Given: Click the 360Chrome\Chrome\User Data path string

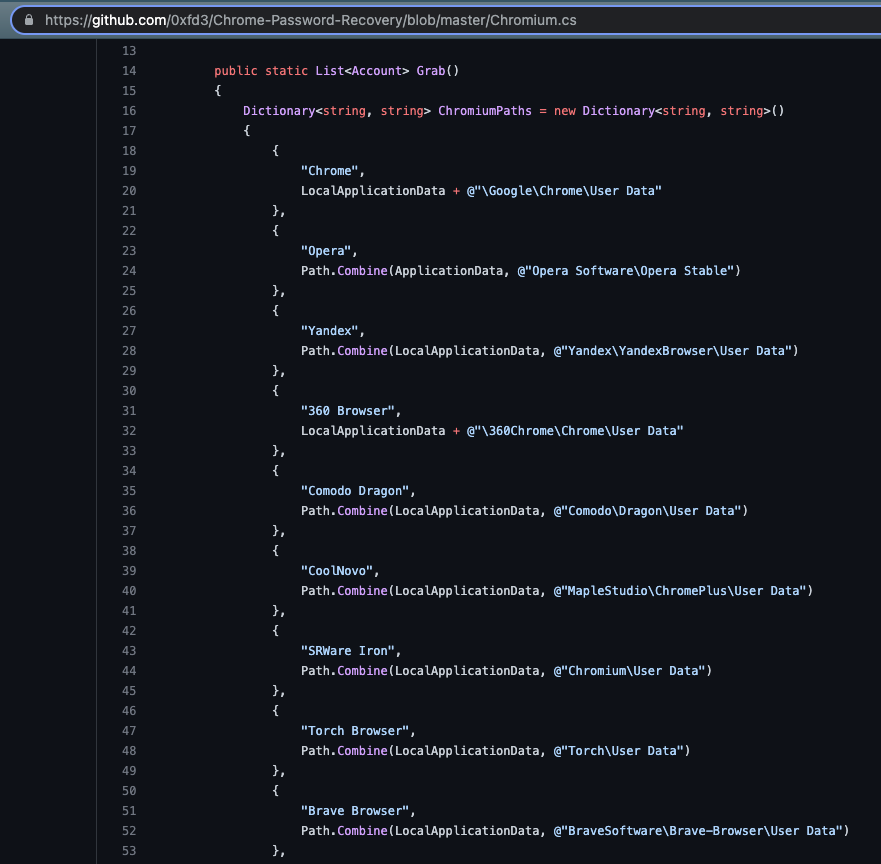Looking at the screenshot, I should [575, 431].
